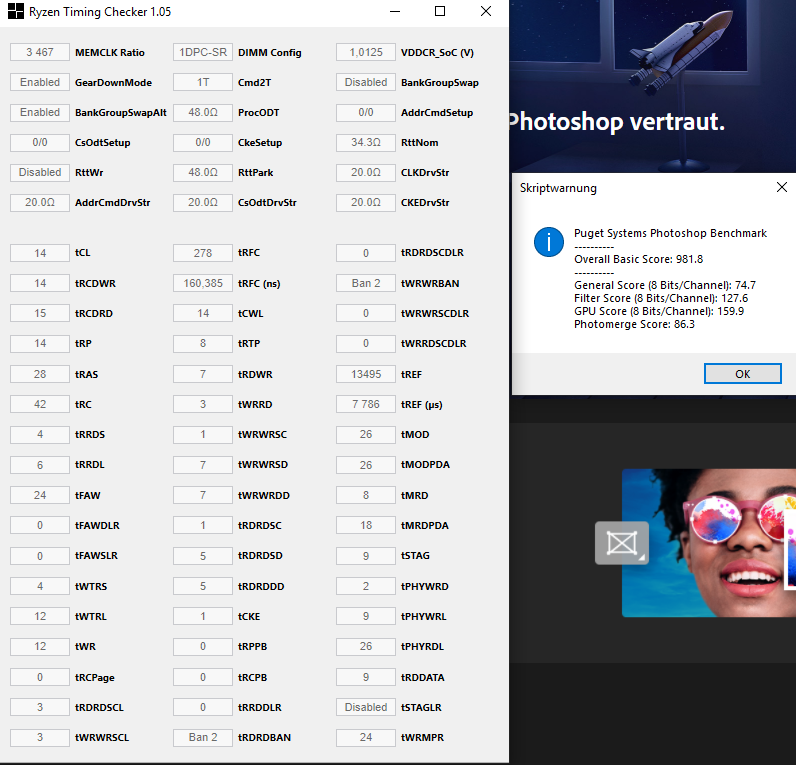Click the tRP value 14
The height and width of the screenshot is (765, 796).
click(x=40, y=343)
